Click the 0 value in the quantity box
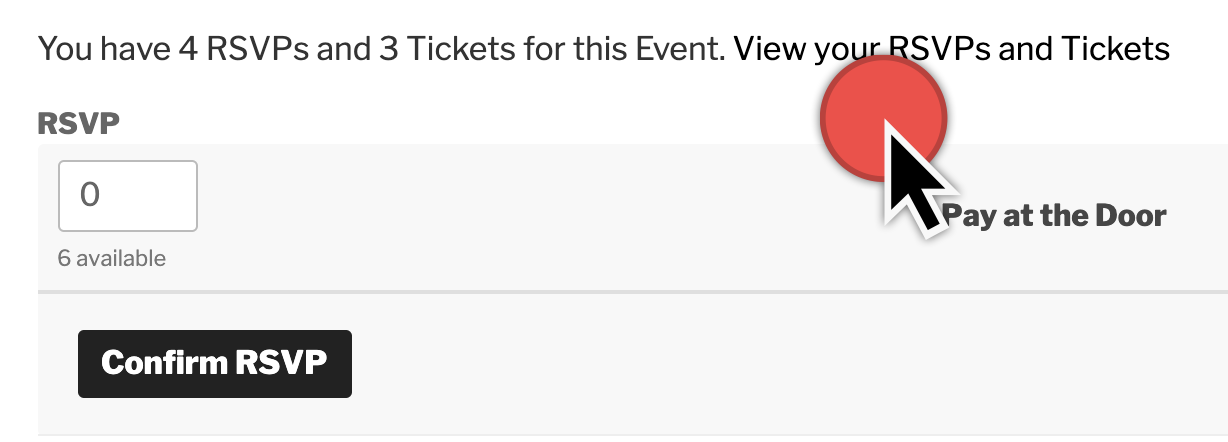The width and height of the screenshot is (1228, 442). [x=90, y=195]
